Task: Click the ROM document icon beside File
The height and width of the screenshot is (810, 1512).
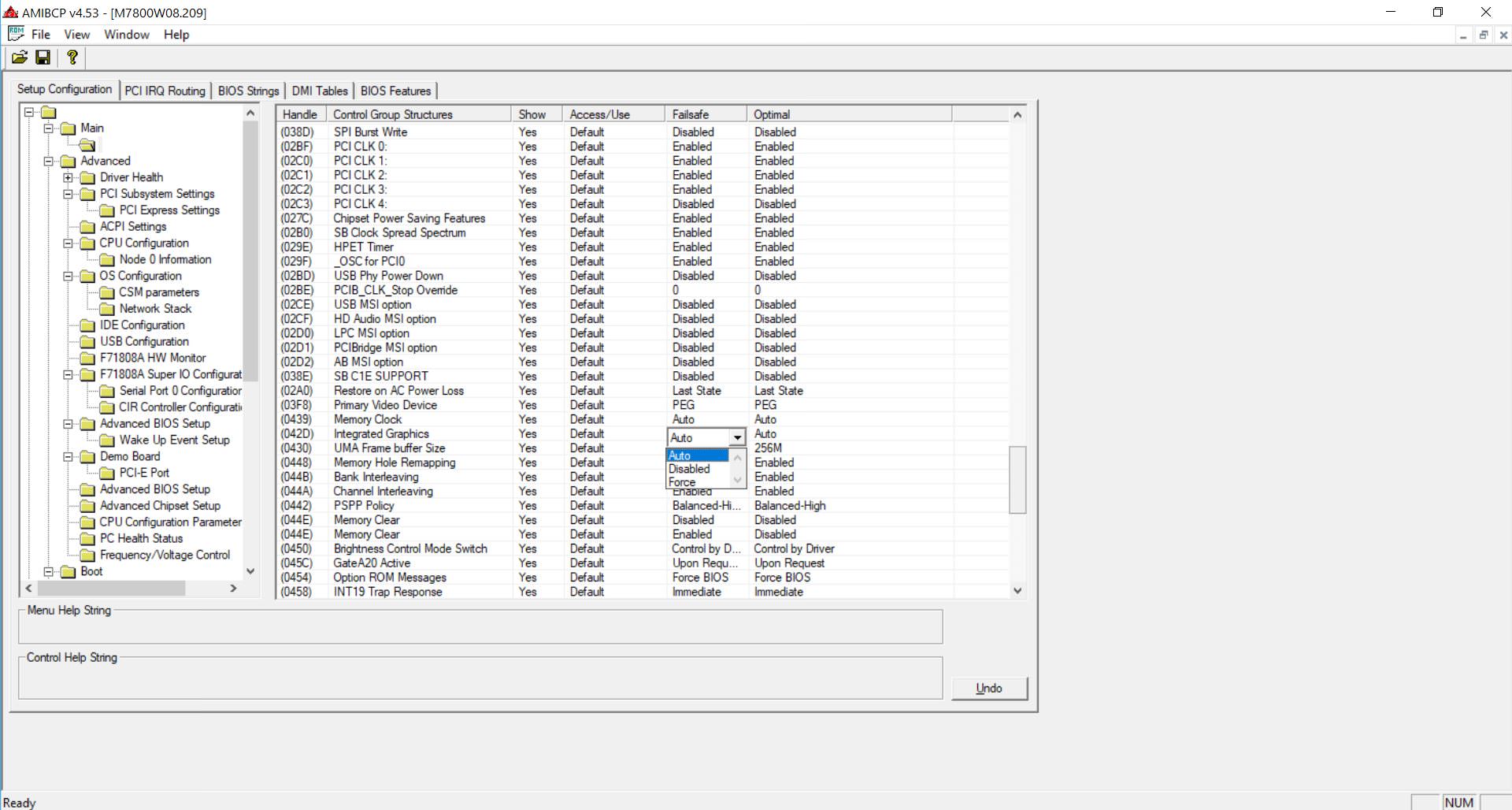Action: 16,34
